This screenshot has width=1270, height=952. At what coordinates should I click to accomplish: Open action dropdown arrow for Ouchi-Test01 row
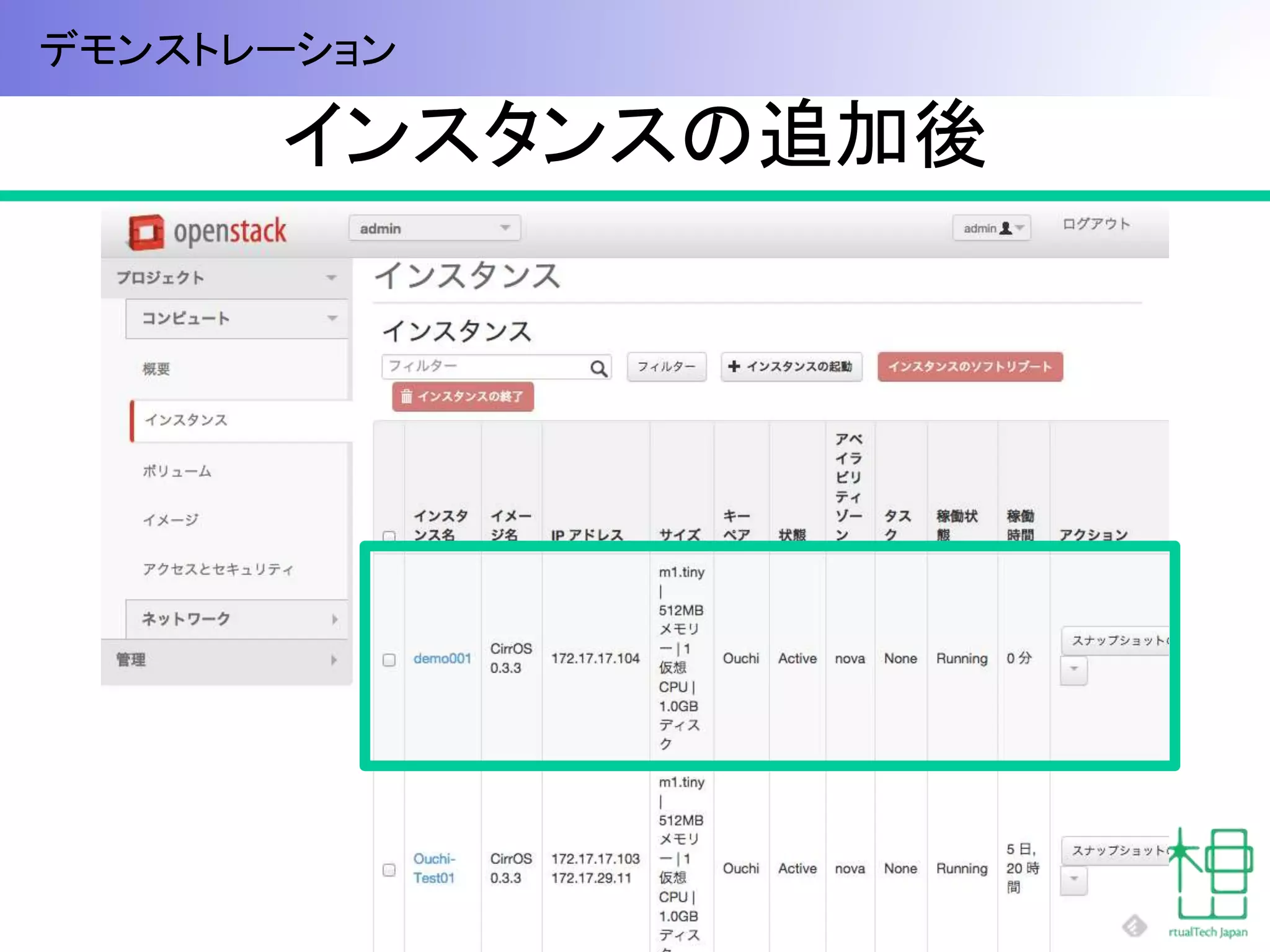(1073, 880)
